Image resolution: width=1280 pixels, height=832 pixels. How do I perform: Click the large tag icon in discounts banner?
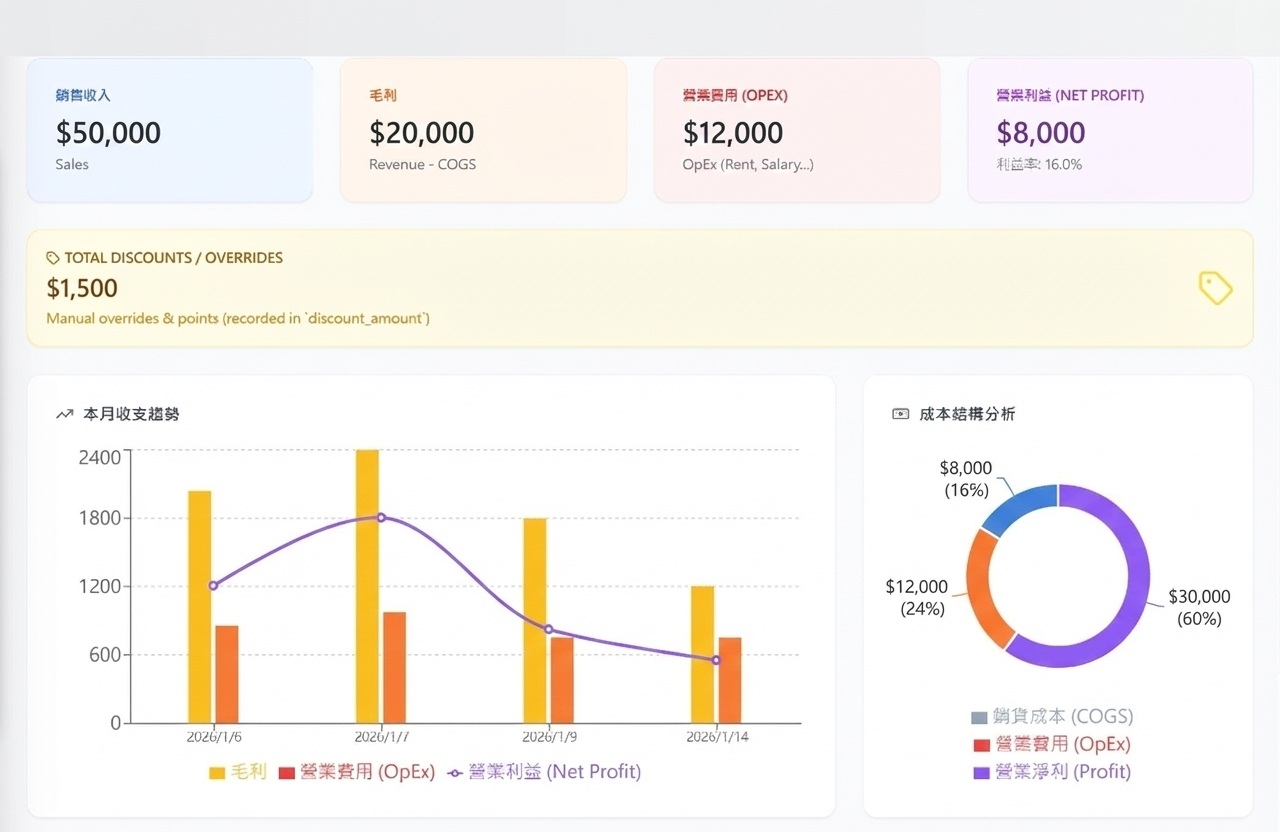click(1215, 288)
